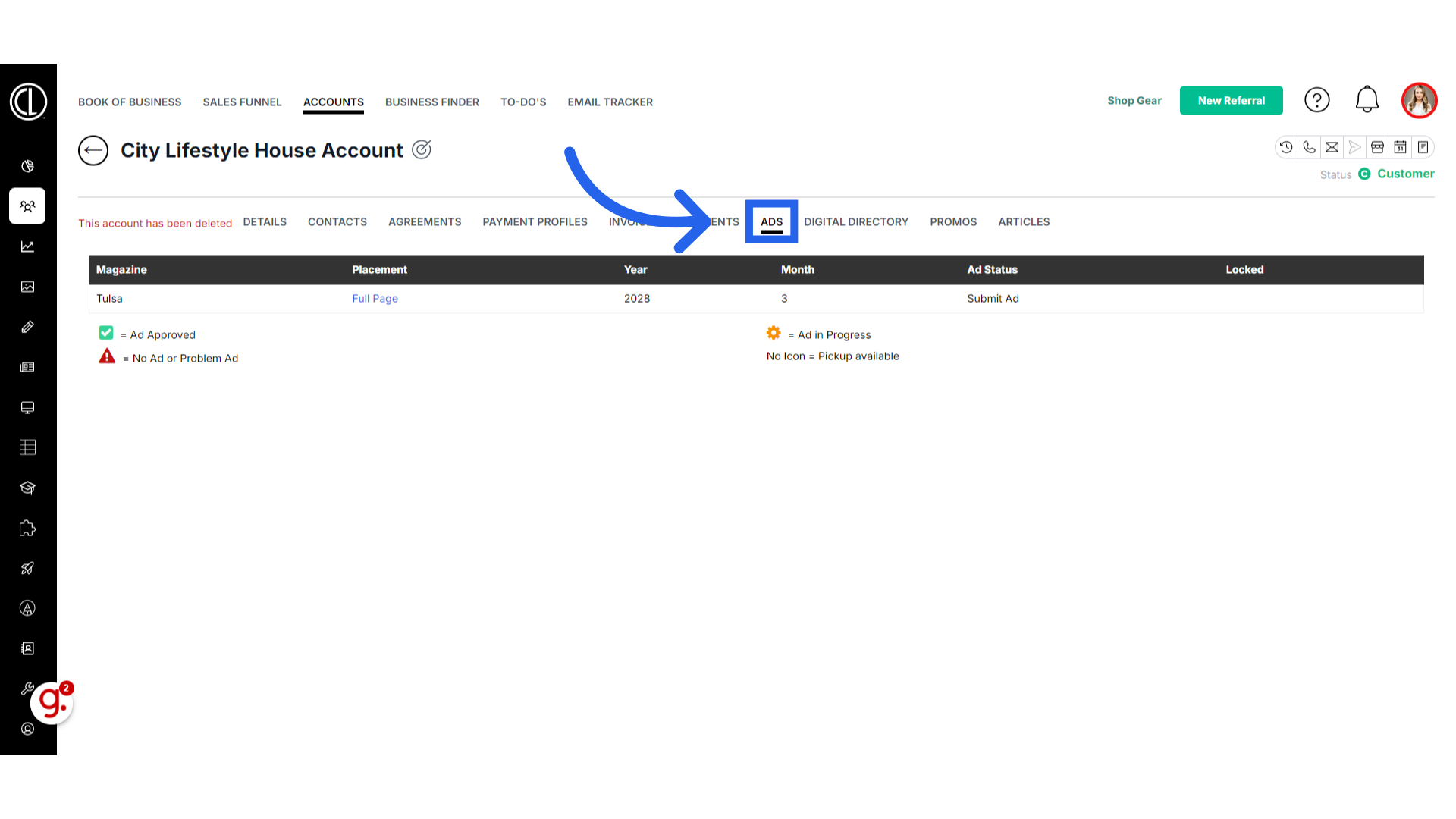This screenshot has height=819, width=1456.
Task: Open the rocket launch sidebar icon
Action: click(27, 568)
